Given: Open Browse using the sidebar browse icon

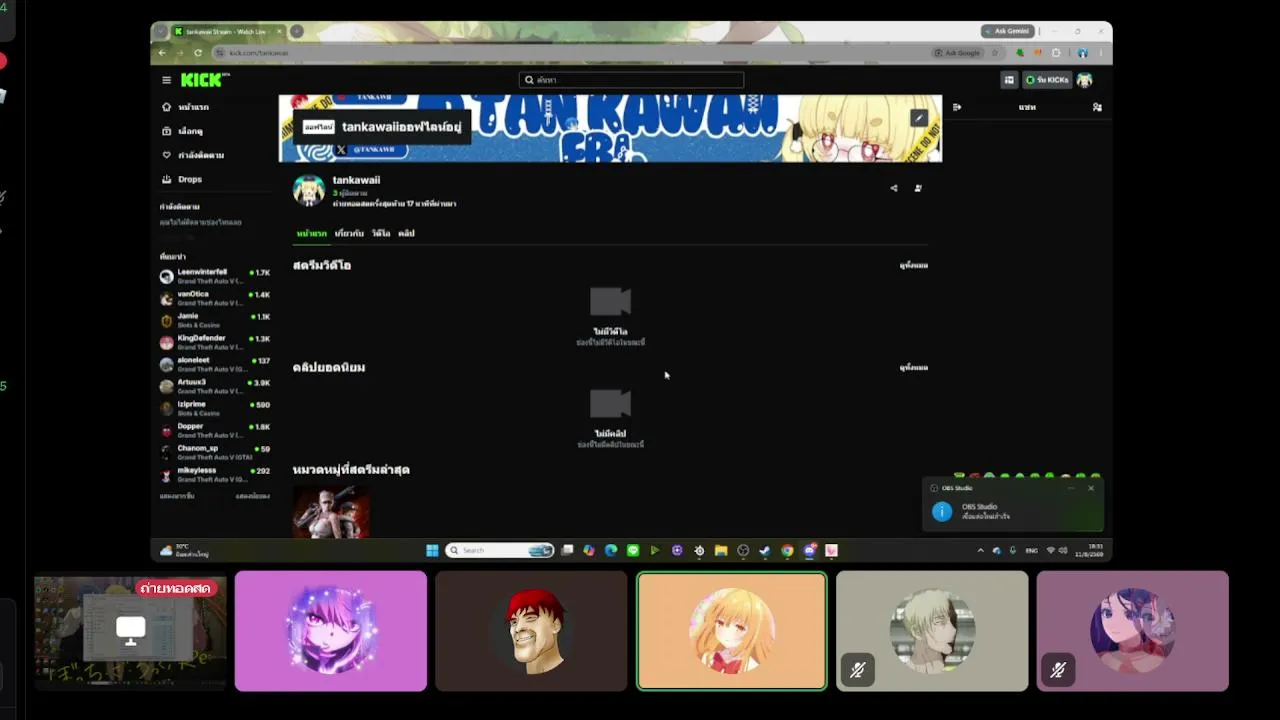Looking at the screenshot, I should (x=167, y=131).
